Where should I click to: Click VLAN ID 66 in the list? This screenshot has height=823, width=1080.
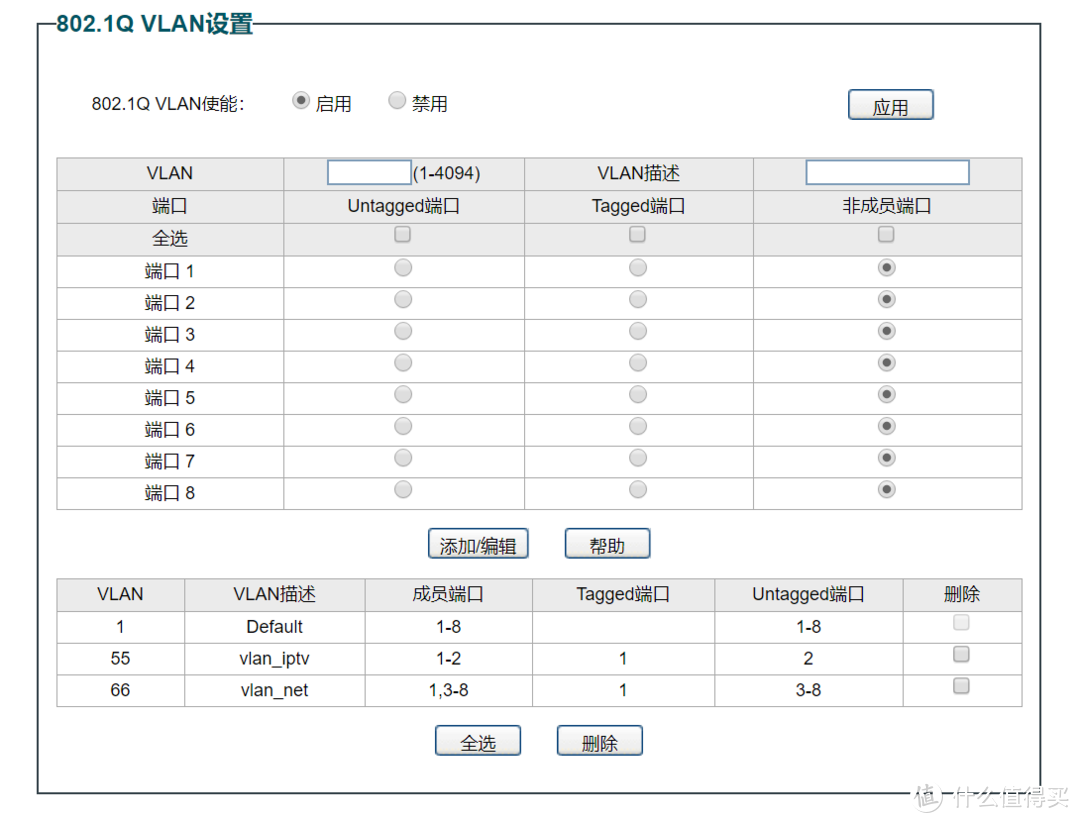pyautogui.click(x=121, y=691)
